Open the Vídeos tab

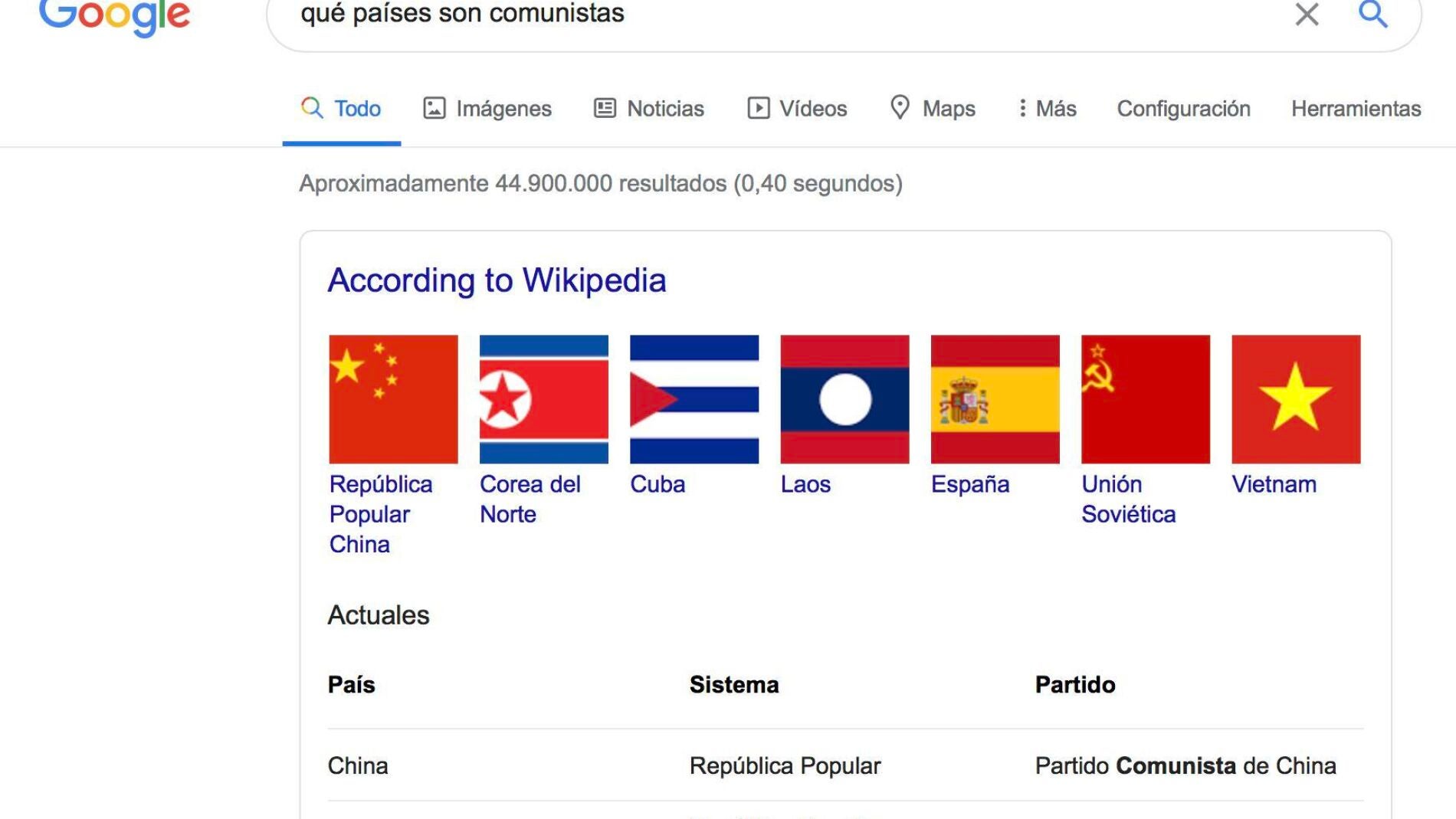[x=797, y=109]
